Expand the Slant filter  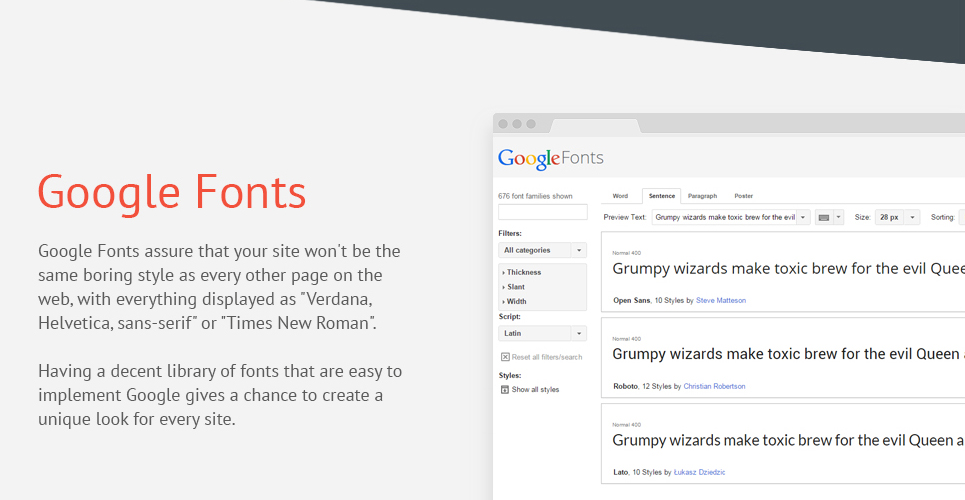click(514, 287)
